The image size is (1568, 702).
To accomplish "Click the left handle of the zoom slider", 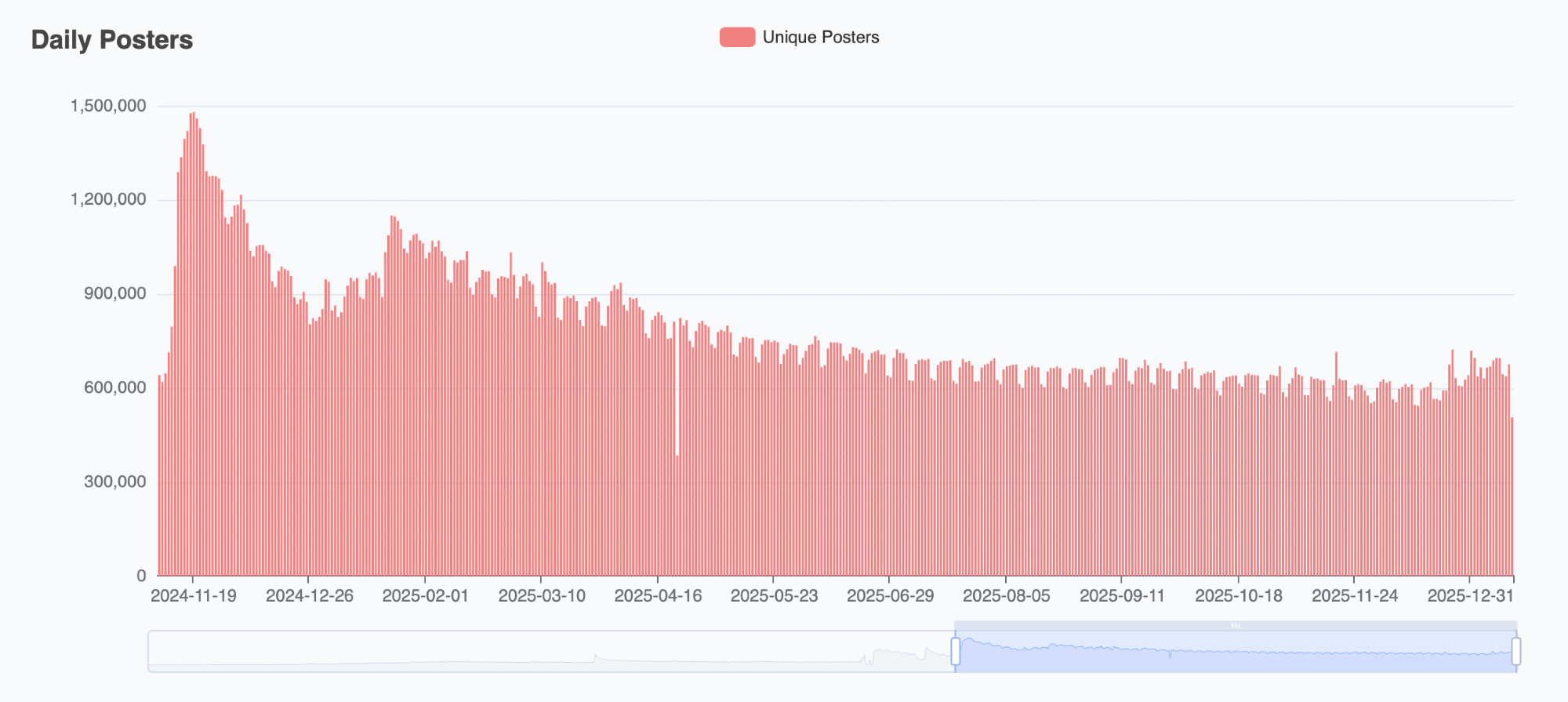I will (x=955, y=651).
